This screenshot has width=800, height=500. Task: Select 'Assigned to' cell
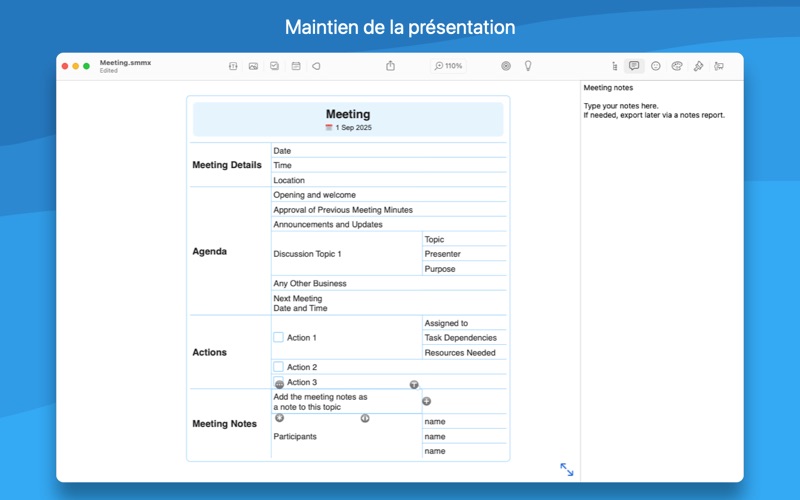464,323
